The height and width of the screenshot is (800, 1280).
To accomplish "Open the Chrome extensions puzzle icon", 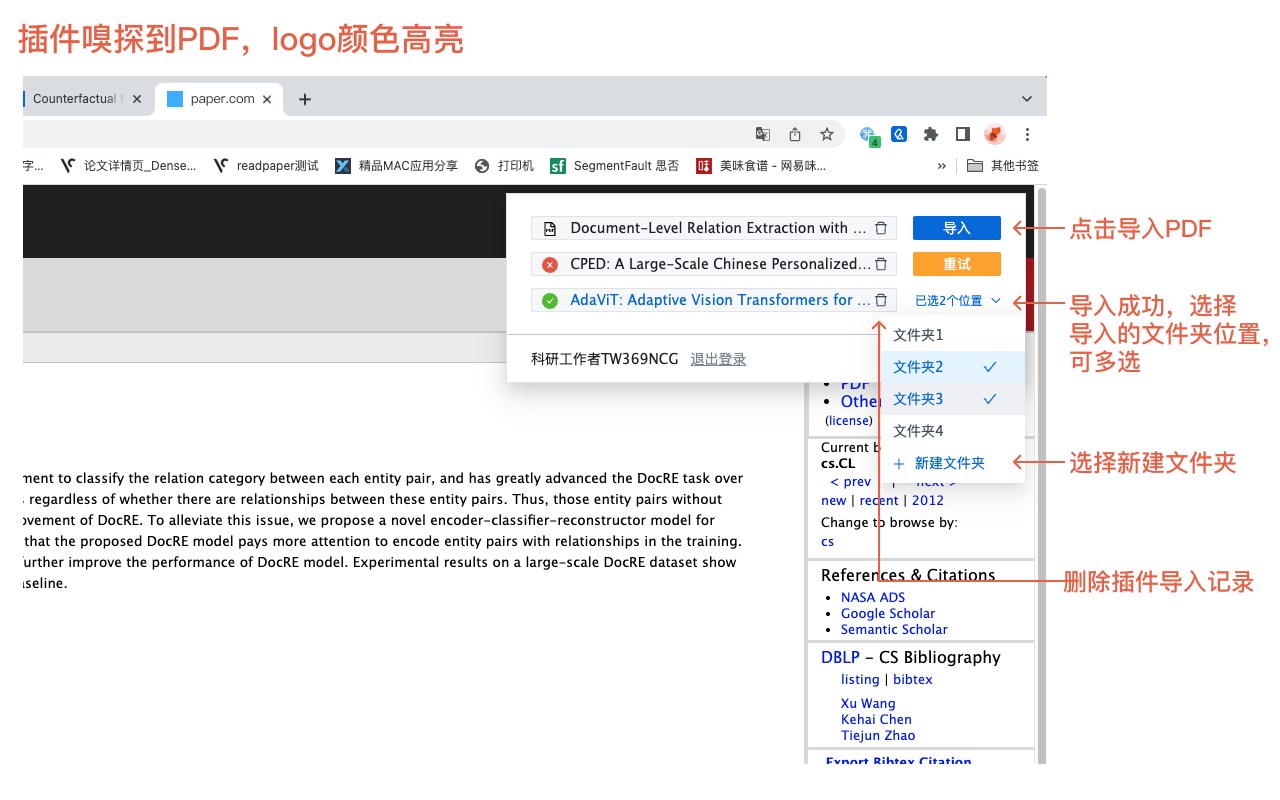I will 930,134.
